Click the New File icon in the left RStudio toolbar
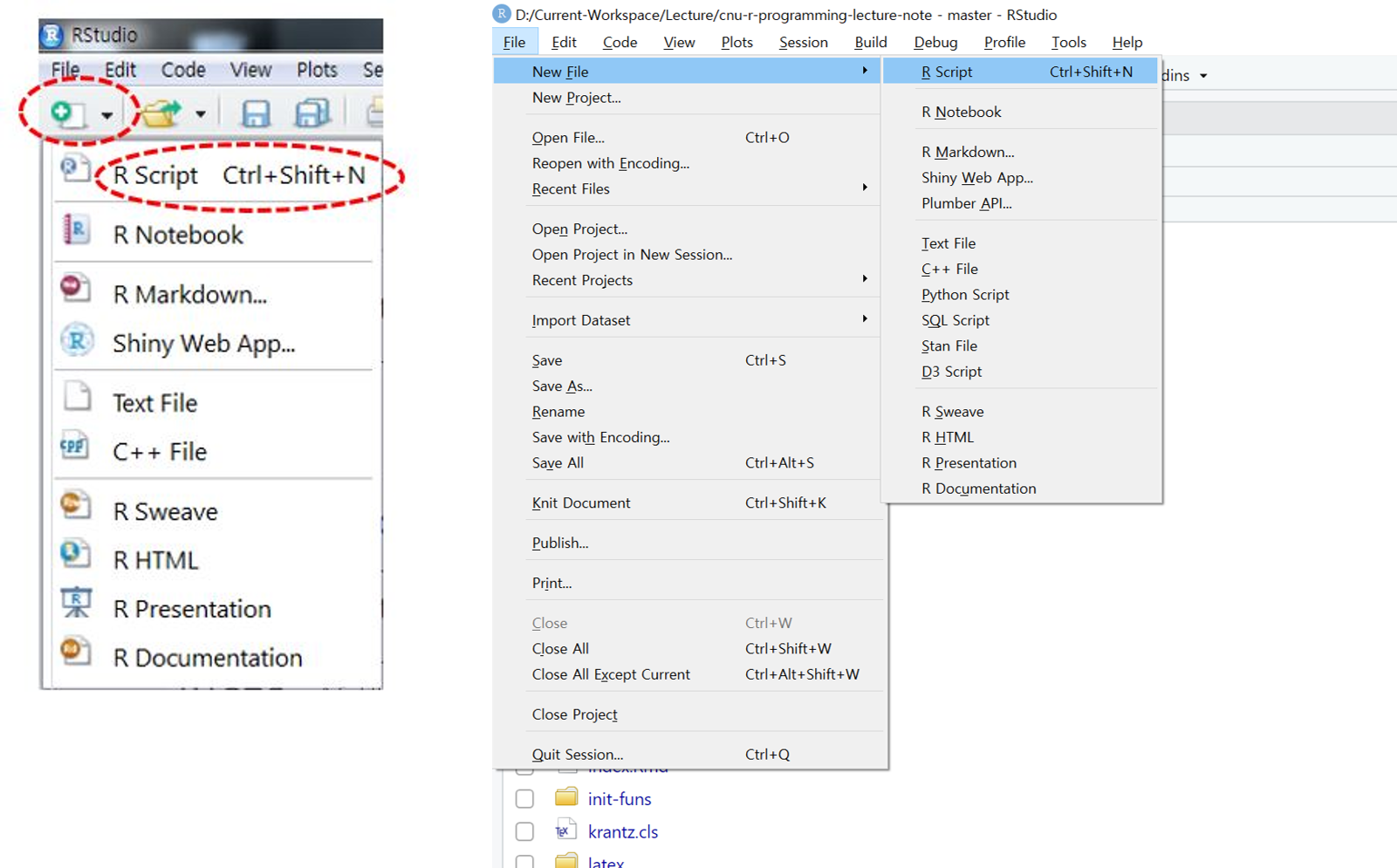This screenshot has width=1397, height=868. 67,113
